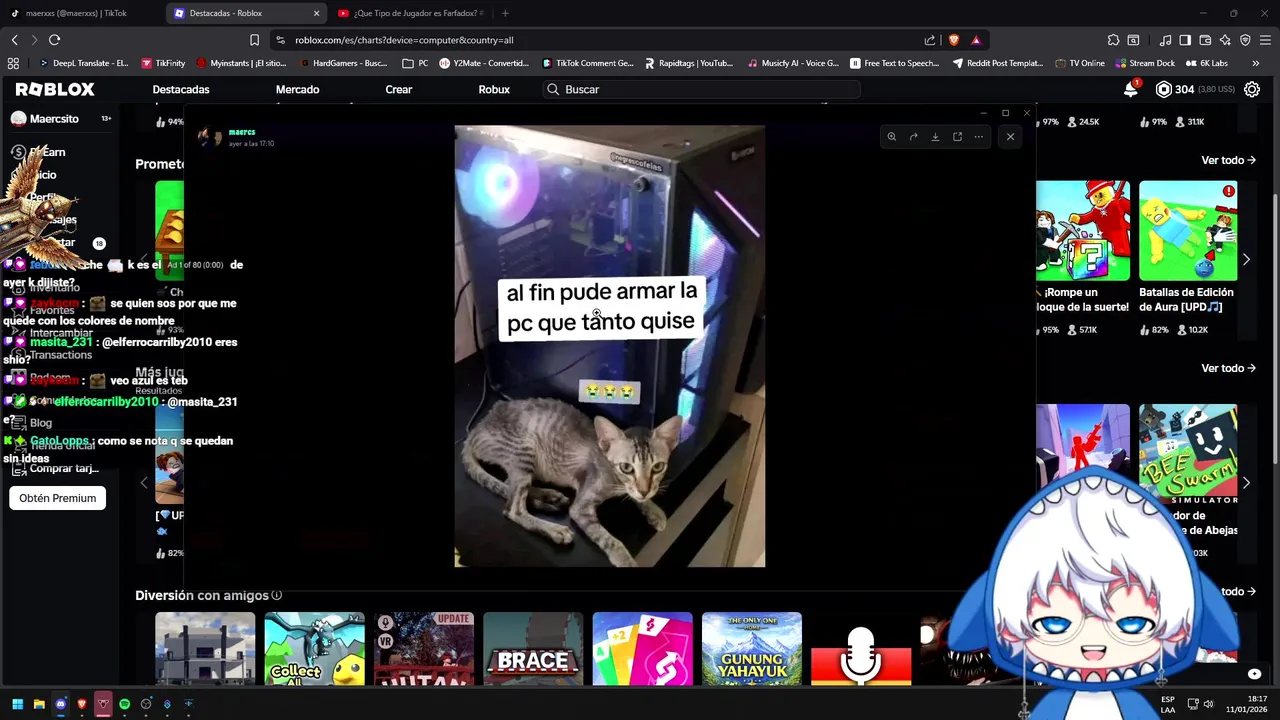The image size is (1280, 720).
Task: Open browser extensions puzzle icon
Action: (x=1113, y=40)
